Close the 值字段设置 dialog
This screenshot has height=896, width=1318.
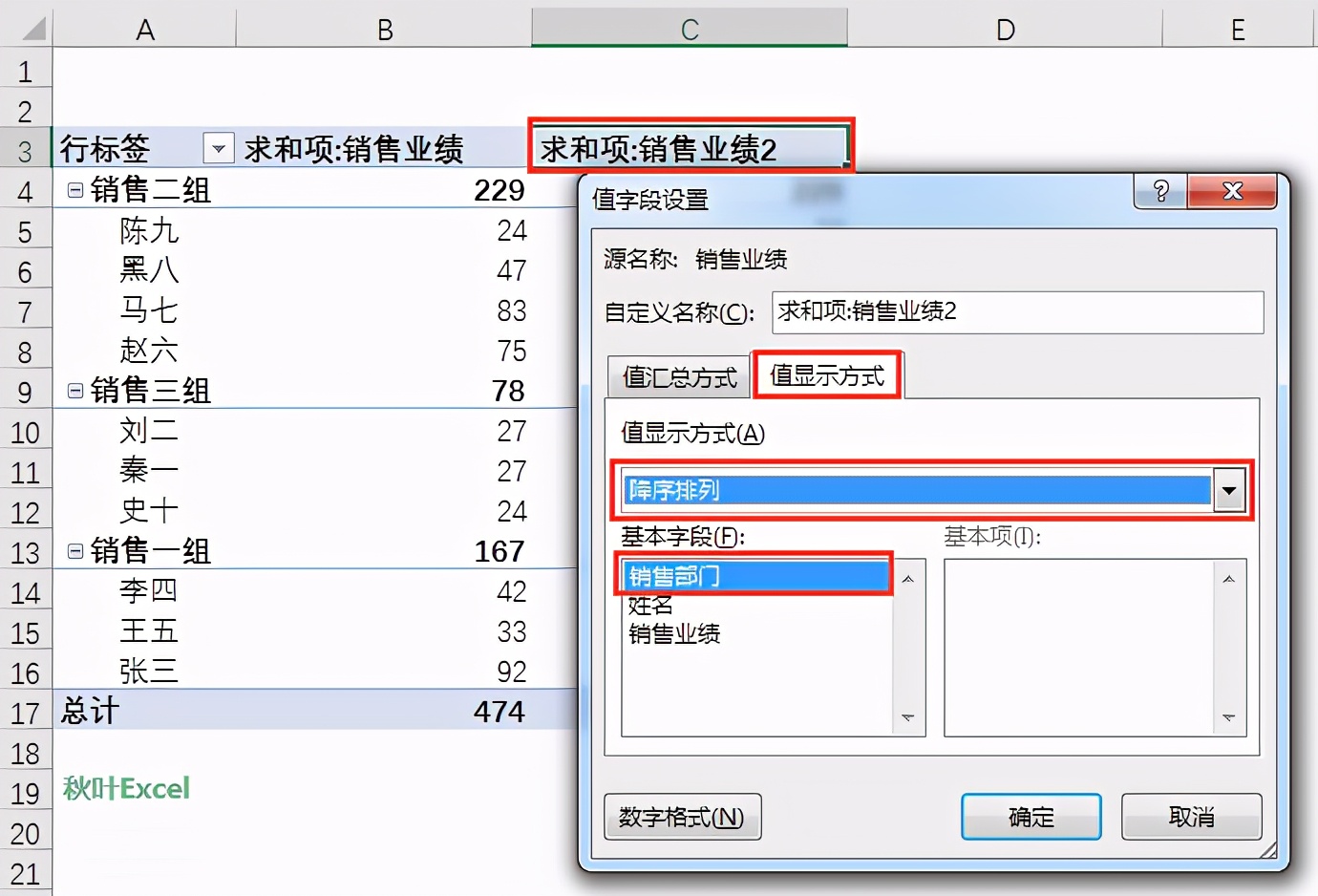click(x=1232, y=191)
